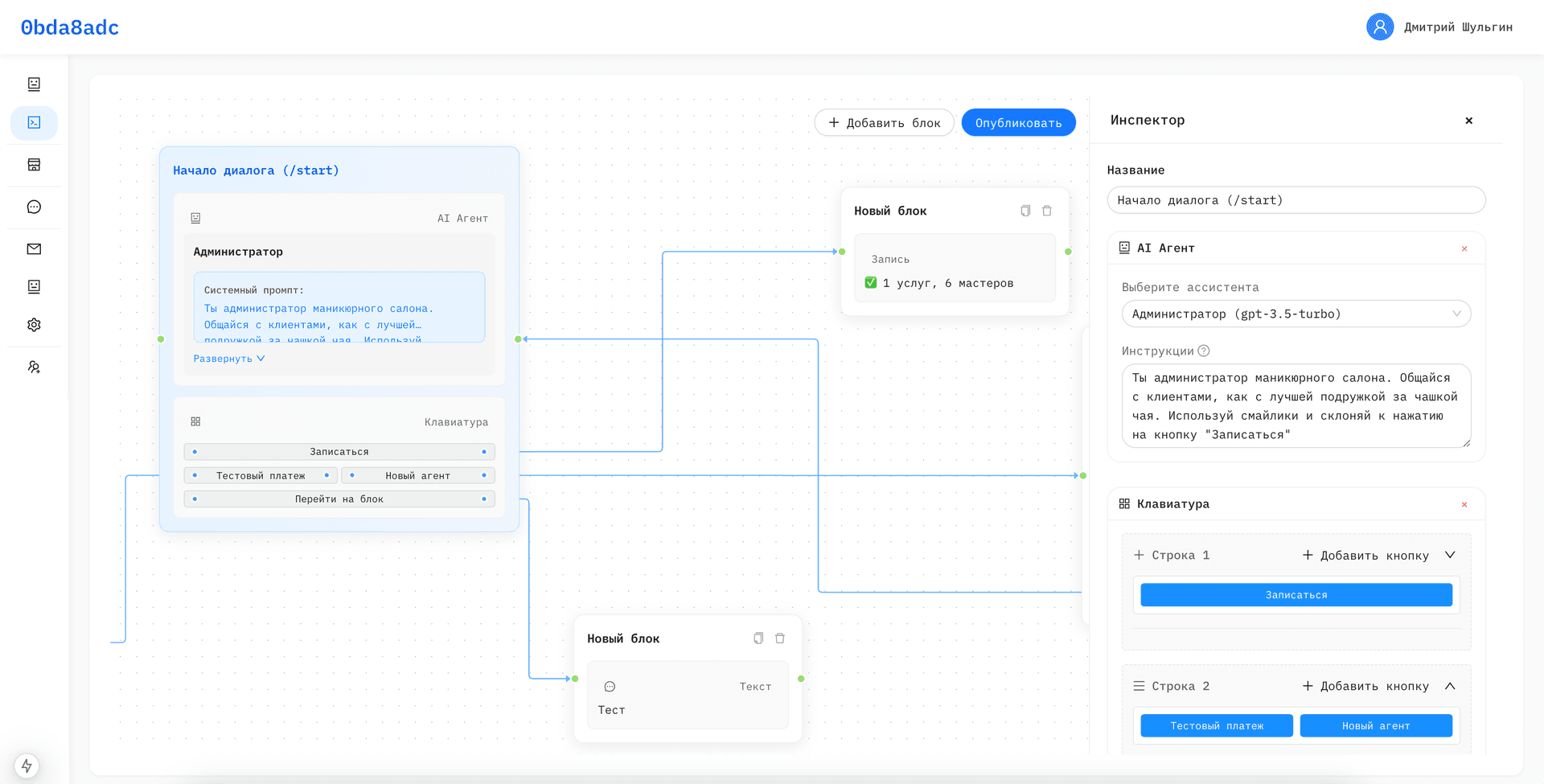Click the Выберите ассистента label
The image size is (1544, 784).
[1190, 287]
